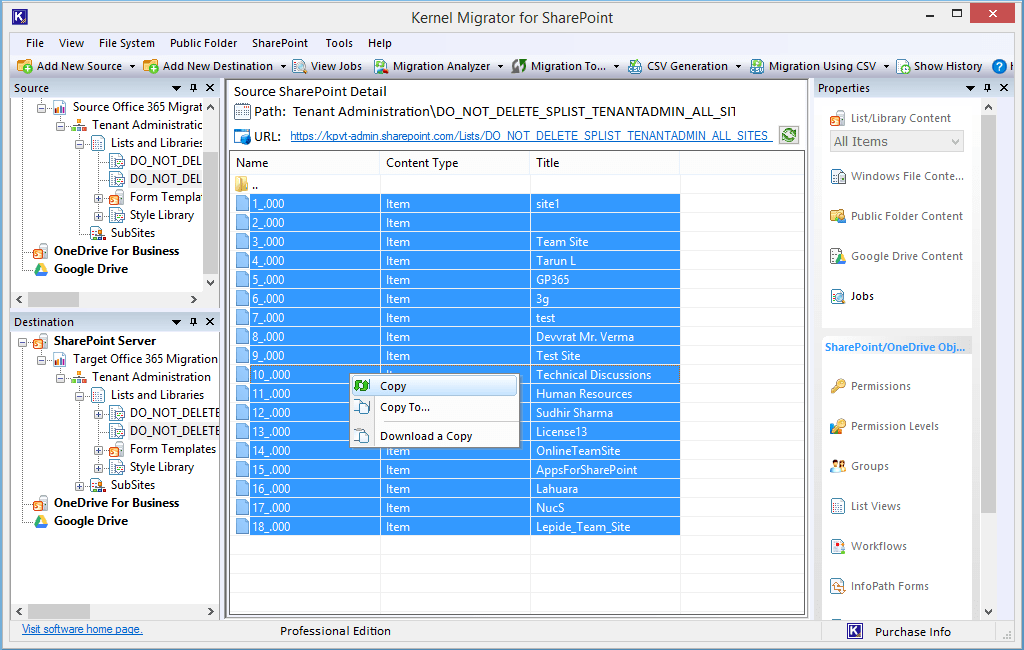Viewport: 1024px width, 650px height.
Task: Sort the list by the Name column
Action: coord(304,163)
